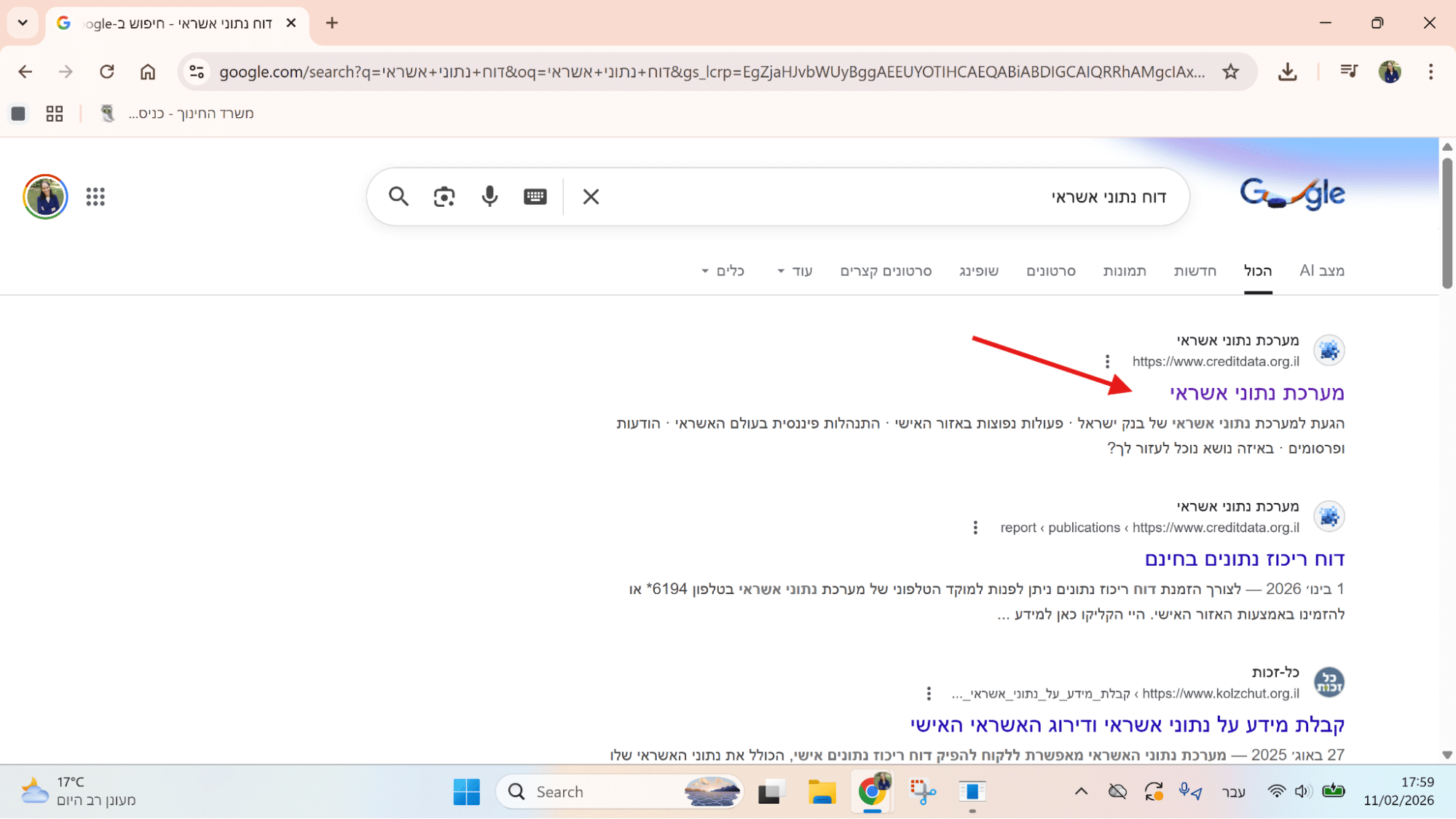Open the Google apps grid icon
This screenshot has width=1456, height=819.
click(95, 197)
